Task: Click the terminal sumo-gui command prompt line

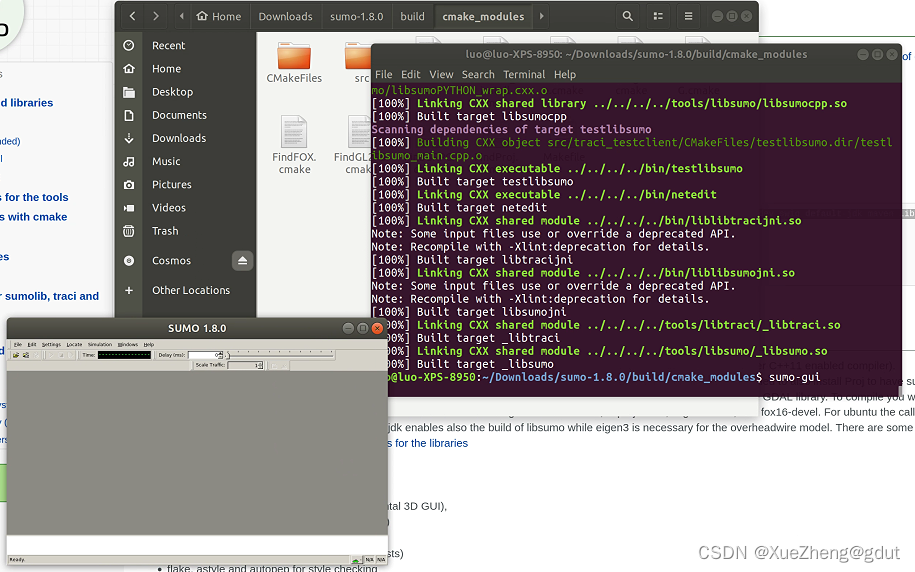Action: click(604, 377)
